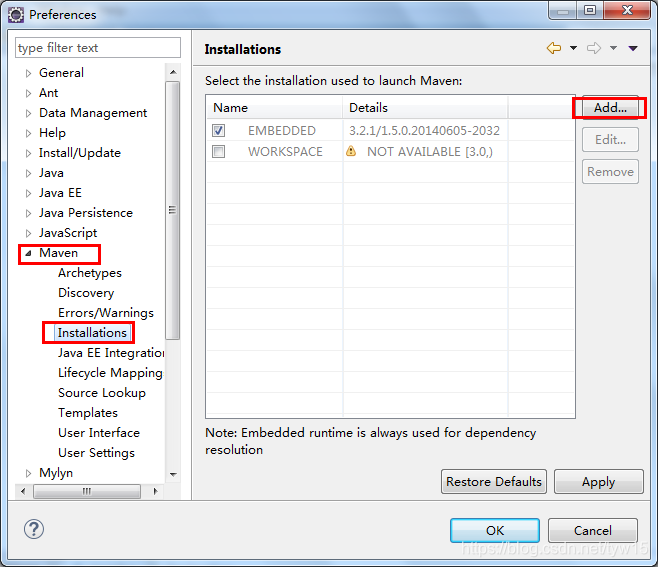Viewport: 658px width, 567px height.
Task: Open the preferences view menu triangle
Action: (x=633, y=49)
